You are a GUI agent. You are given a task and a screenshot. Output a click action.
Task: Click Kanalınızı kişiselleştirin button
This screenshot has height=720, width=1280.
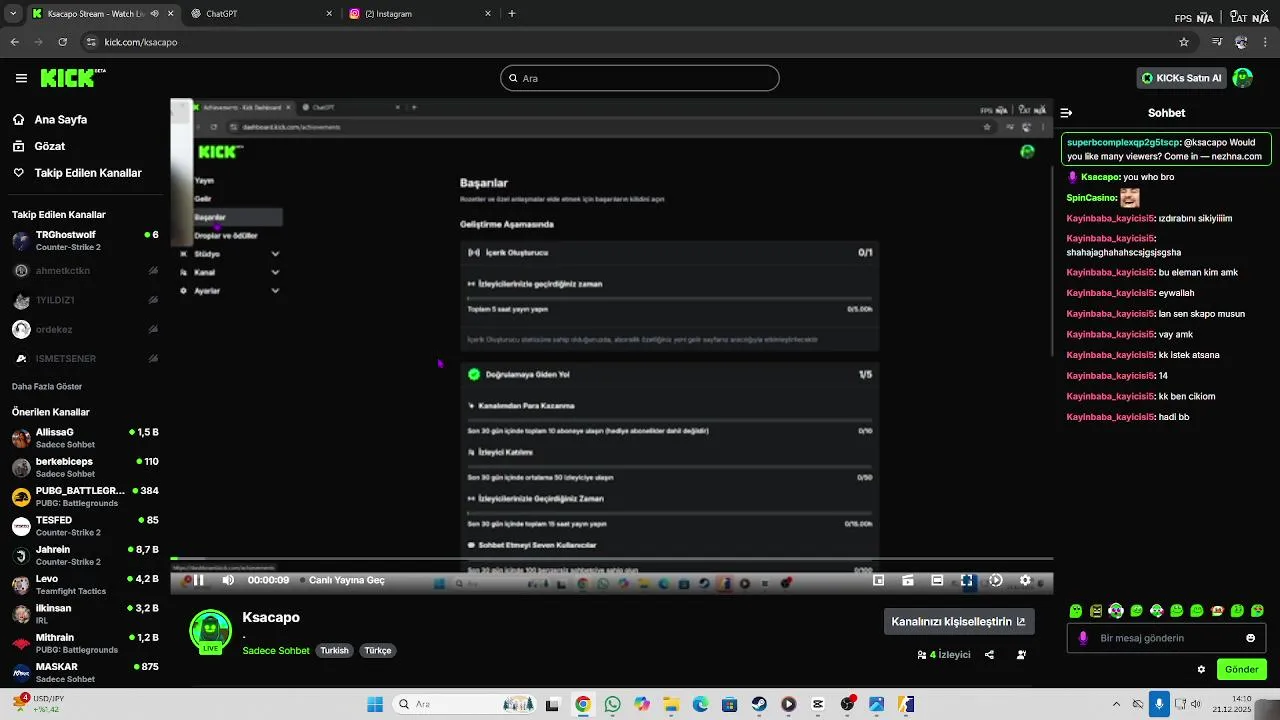point(958,621)
